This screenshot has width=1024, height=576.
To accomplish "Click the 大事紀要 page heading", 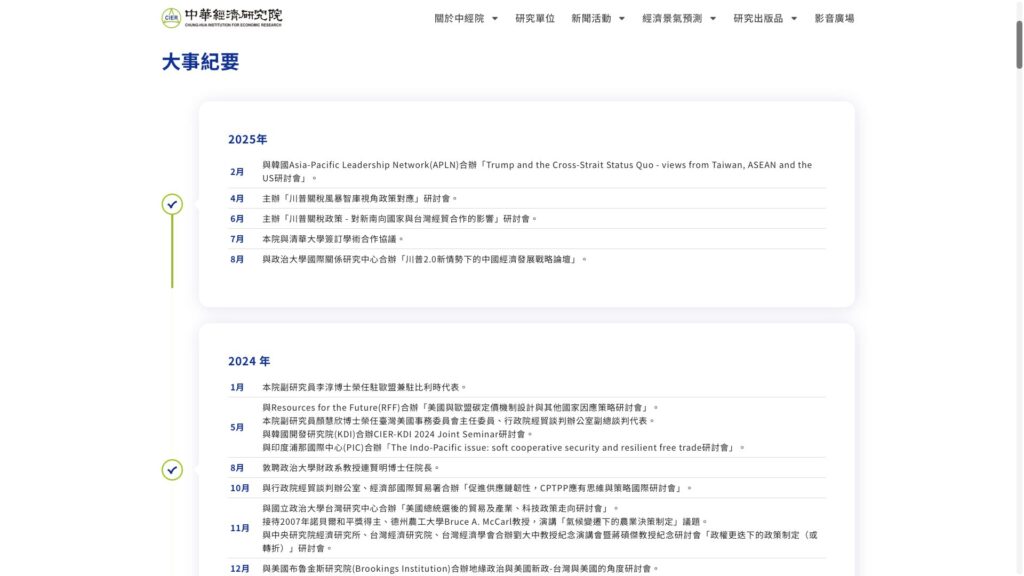I will [201, 62].
